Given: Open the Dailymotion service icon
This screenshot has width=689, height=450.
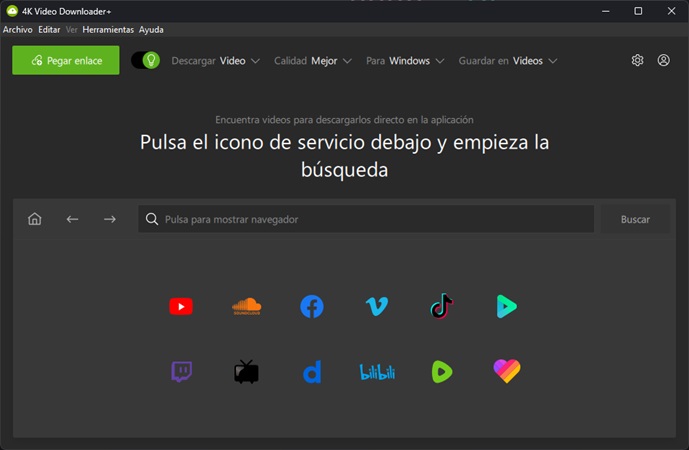Looking at the screenshot, I should point(312,372).
